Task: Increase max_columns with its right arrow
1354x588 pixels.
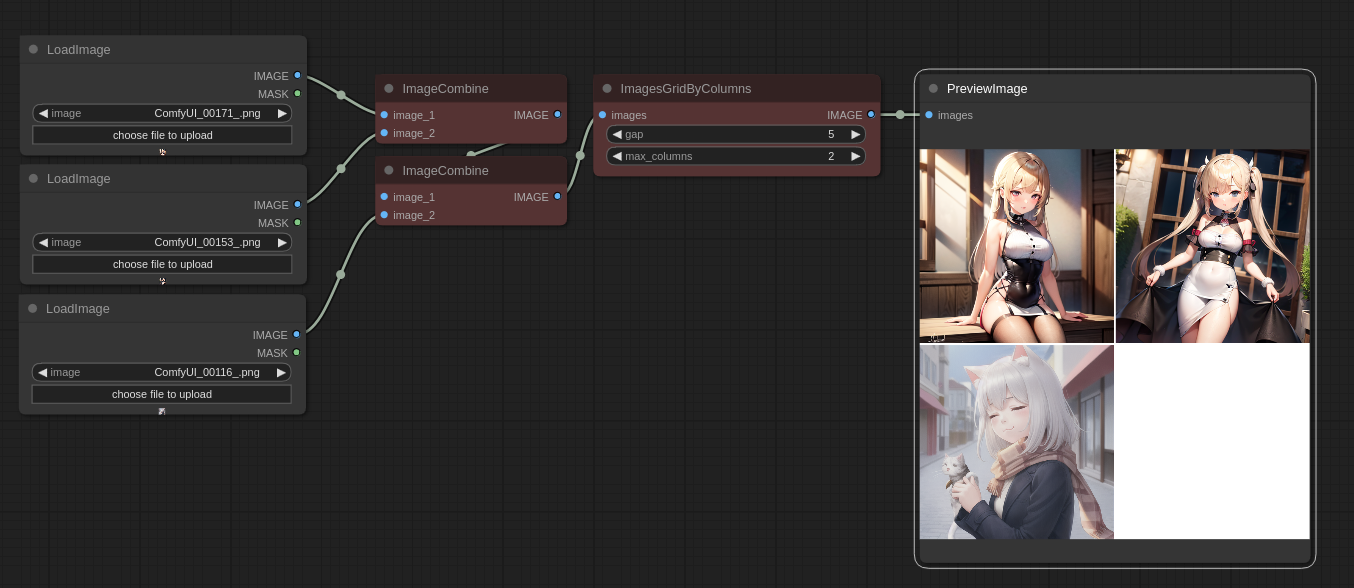Action: point(855,156)
